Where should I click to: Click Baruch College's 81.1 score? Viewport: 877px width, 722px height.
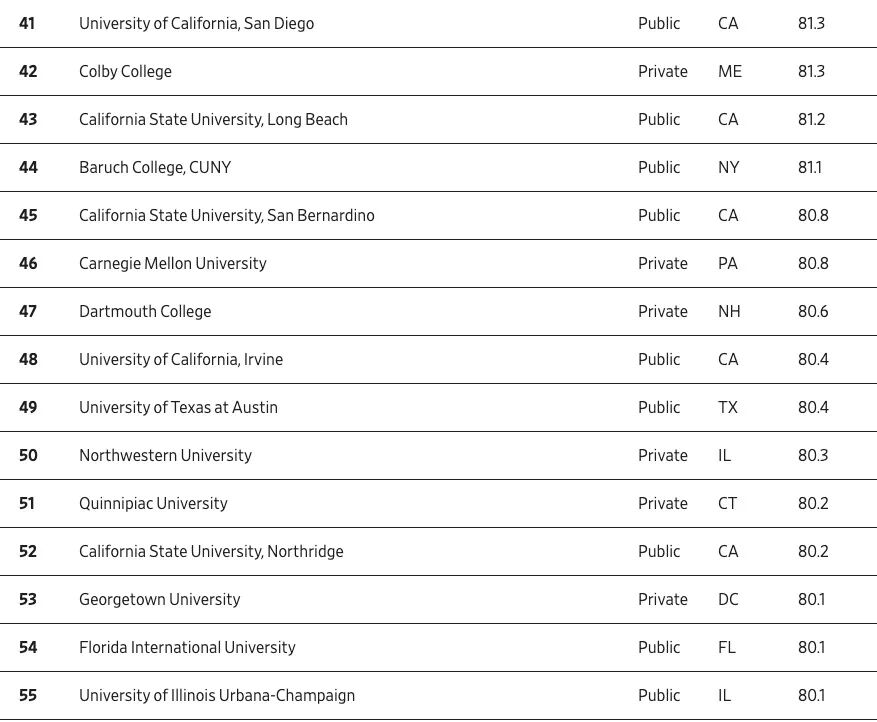(x=811, y=167)
